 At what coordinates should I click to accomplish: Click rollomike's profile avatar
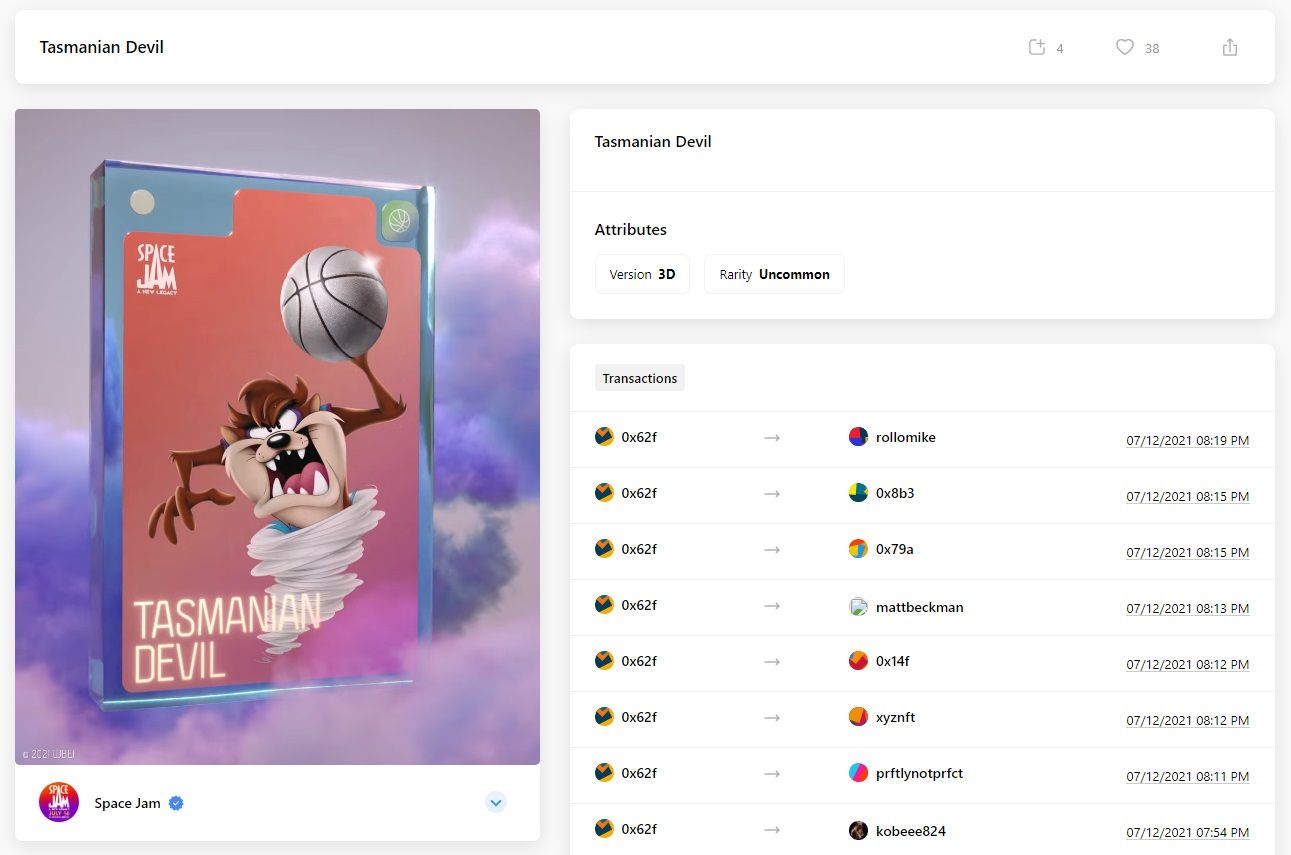coord(858,437)
